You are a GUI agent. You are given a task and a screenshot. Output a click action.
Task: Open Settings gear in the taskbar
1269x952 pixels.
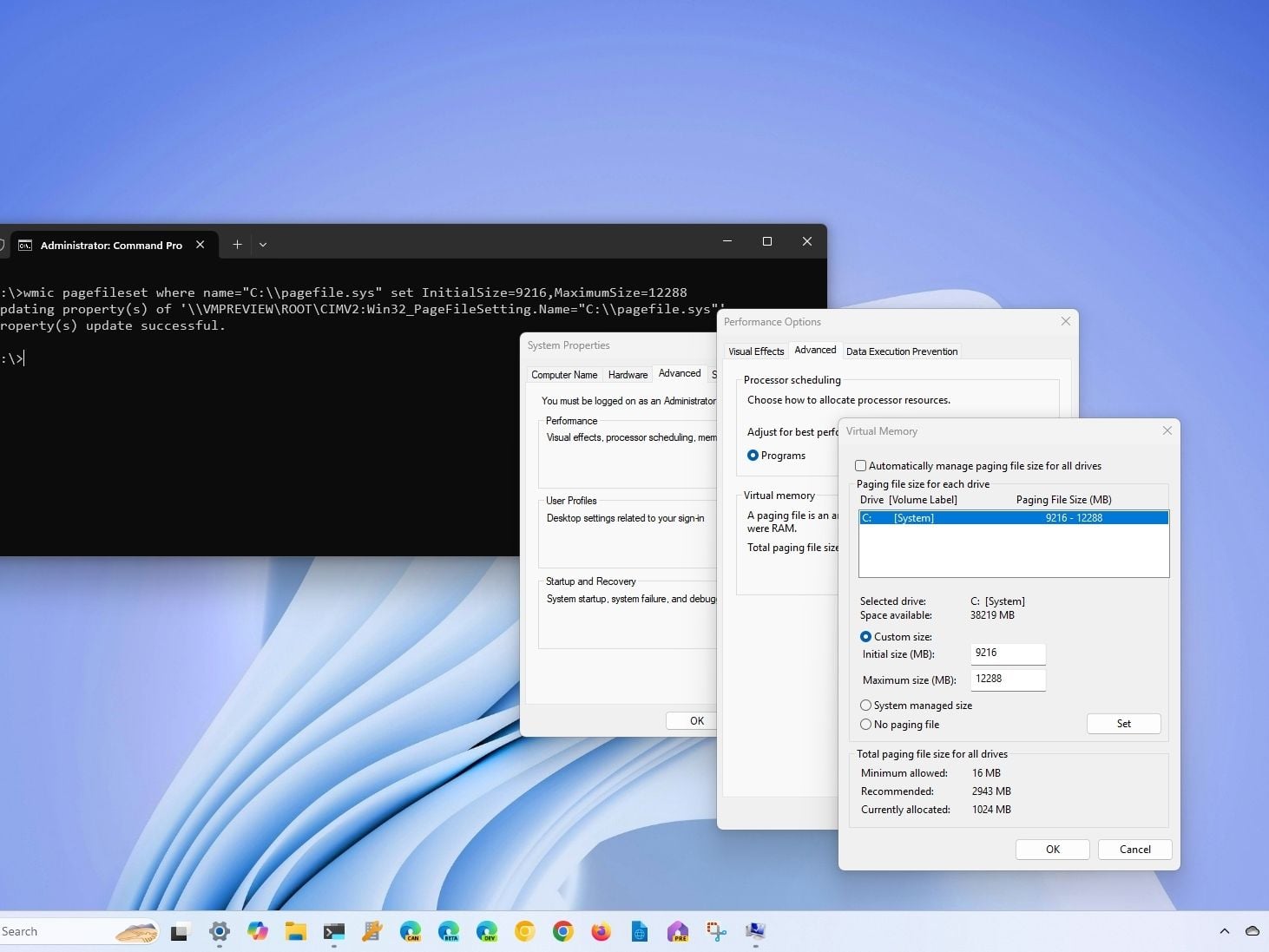pyautogui.click(x=220, y=932)
